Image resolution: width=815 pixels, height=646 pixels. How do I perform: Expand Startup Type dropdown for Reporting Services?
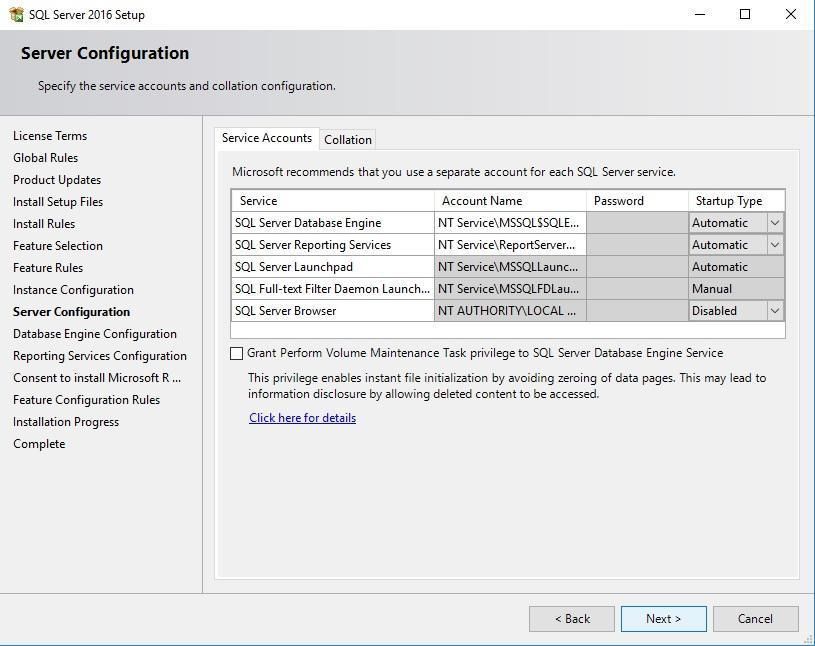click(x=774, y=245)
